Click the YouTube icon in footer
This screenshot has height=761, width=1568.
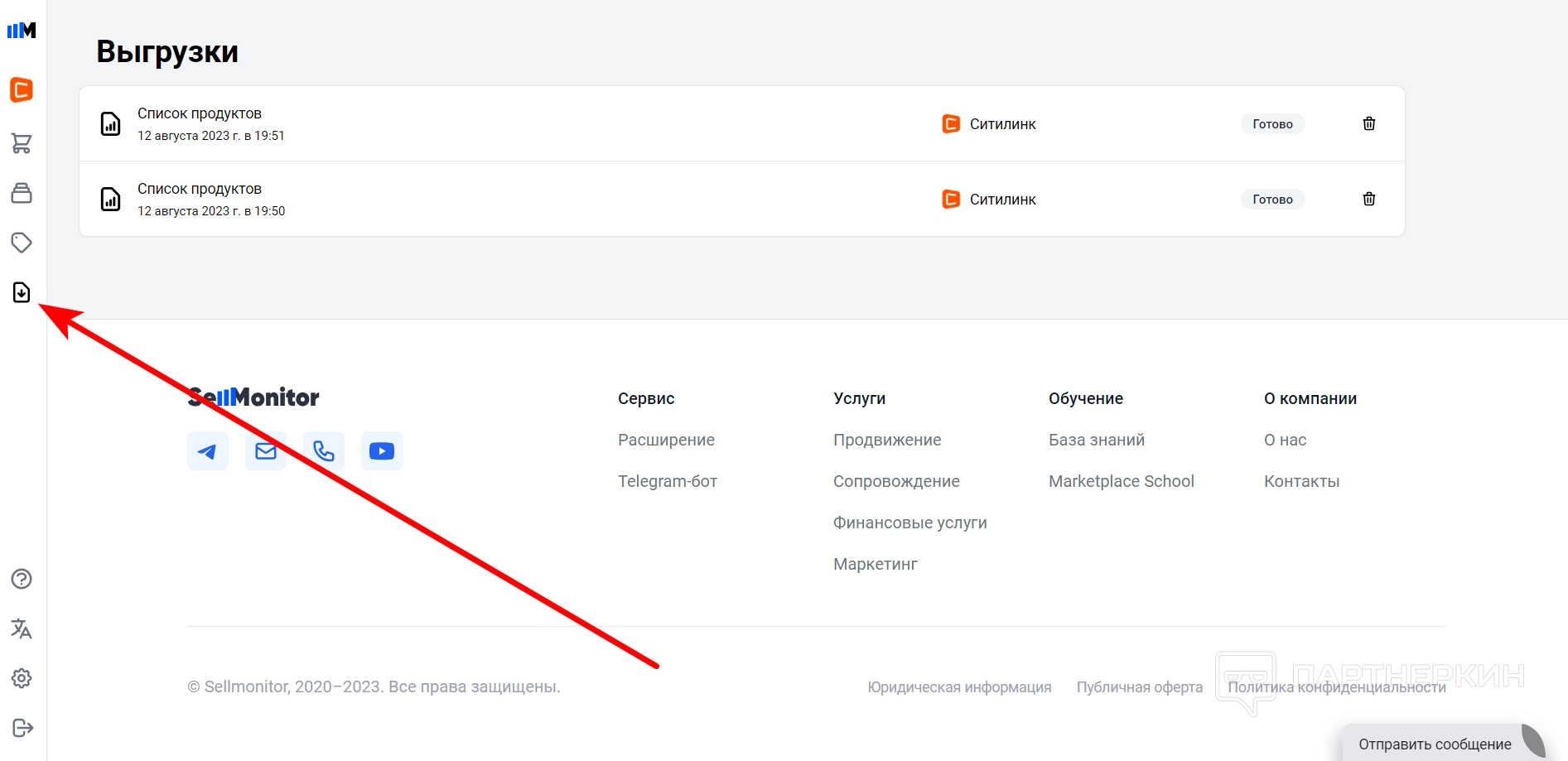(382, 451)
